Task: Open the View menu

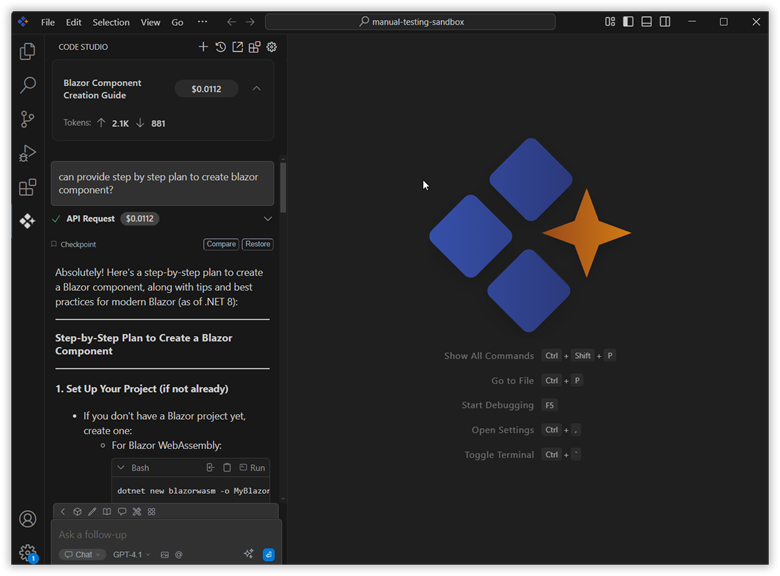Action: (150, 22)
